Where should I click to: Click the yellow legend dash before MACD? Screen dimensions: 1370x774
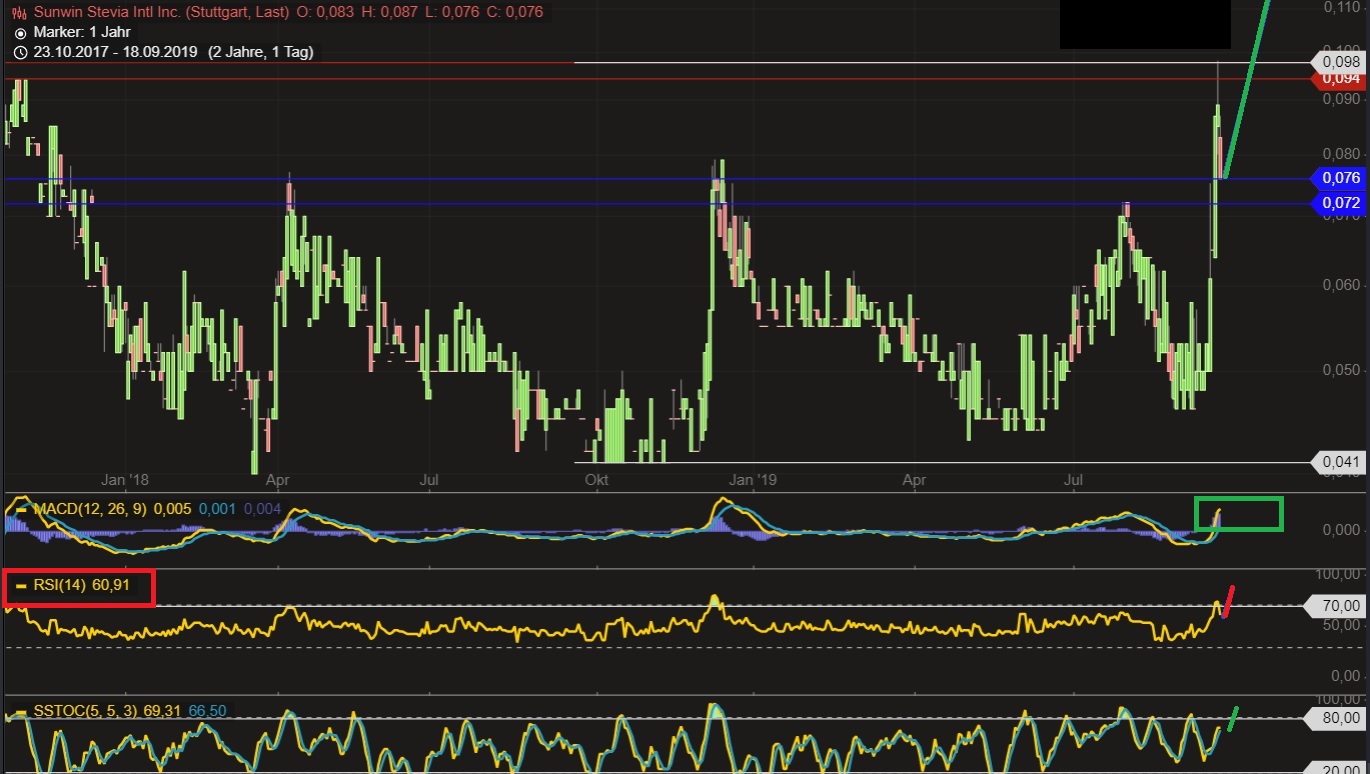[x=21, y=509]
